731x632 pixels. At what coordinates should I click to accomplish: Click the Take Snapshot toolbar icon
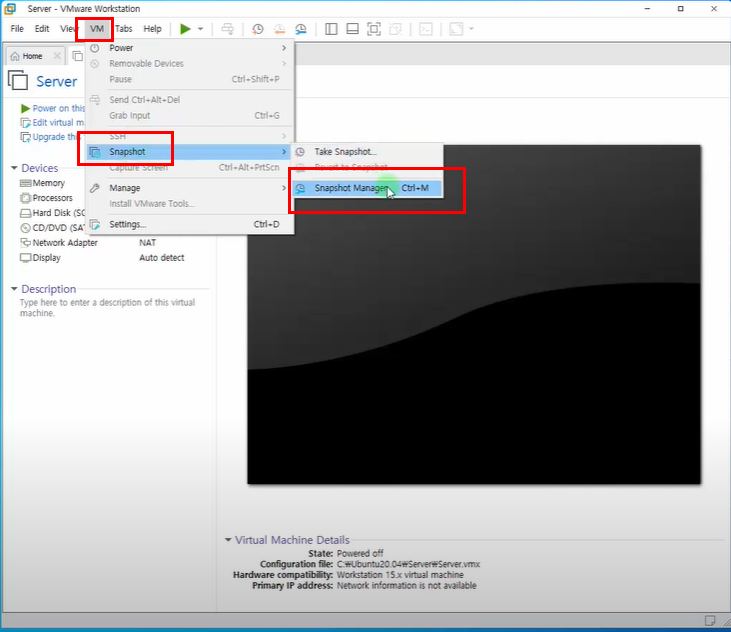click(x=257, y=29)
